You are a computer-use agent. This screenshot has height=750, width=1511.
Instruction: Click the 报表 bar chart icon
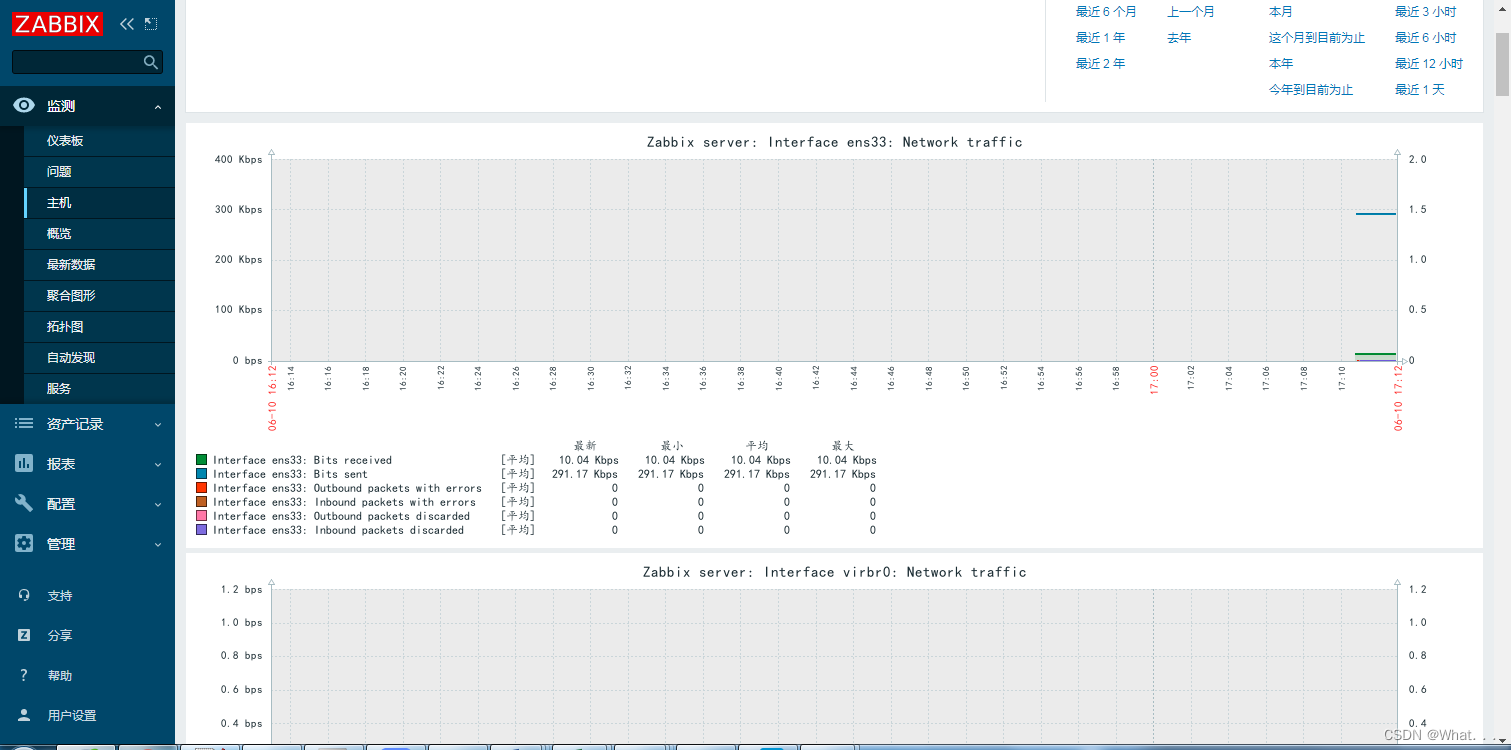pyautogui.click(x=24, y=464)
